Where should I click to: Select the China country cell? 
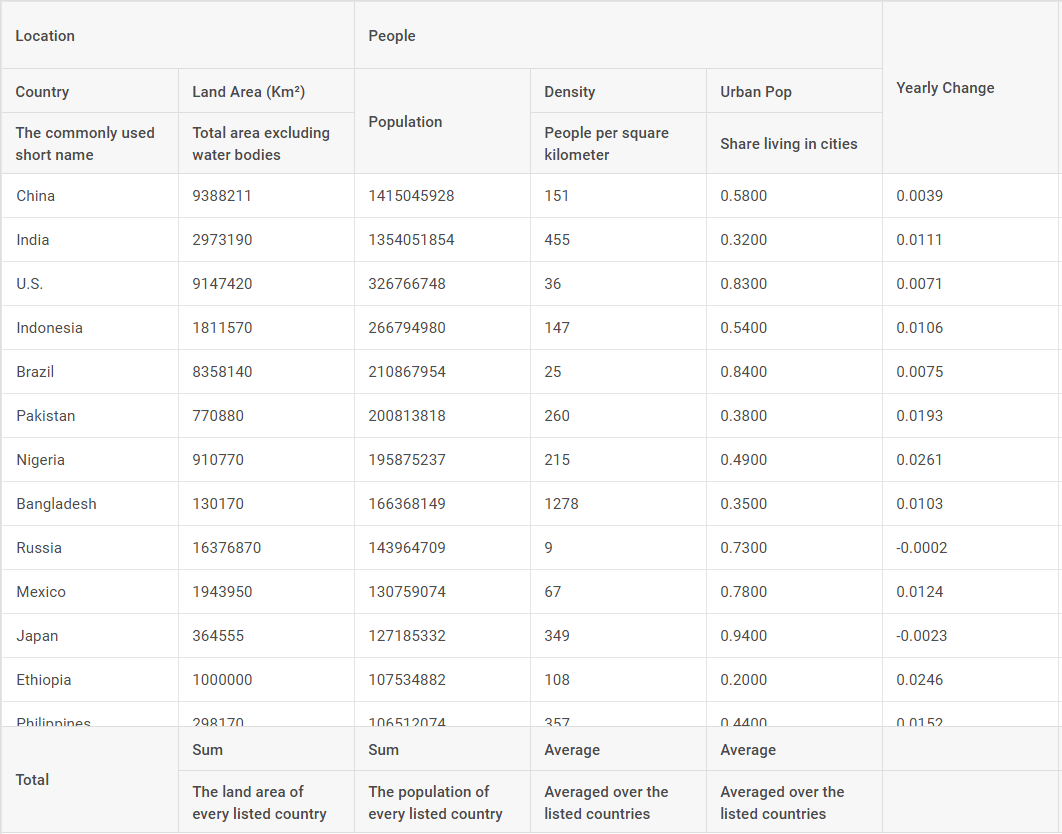[89, 196]
